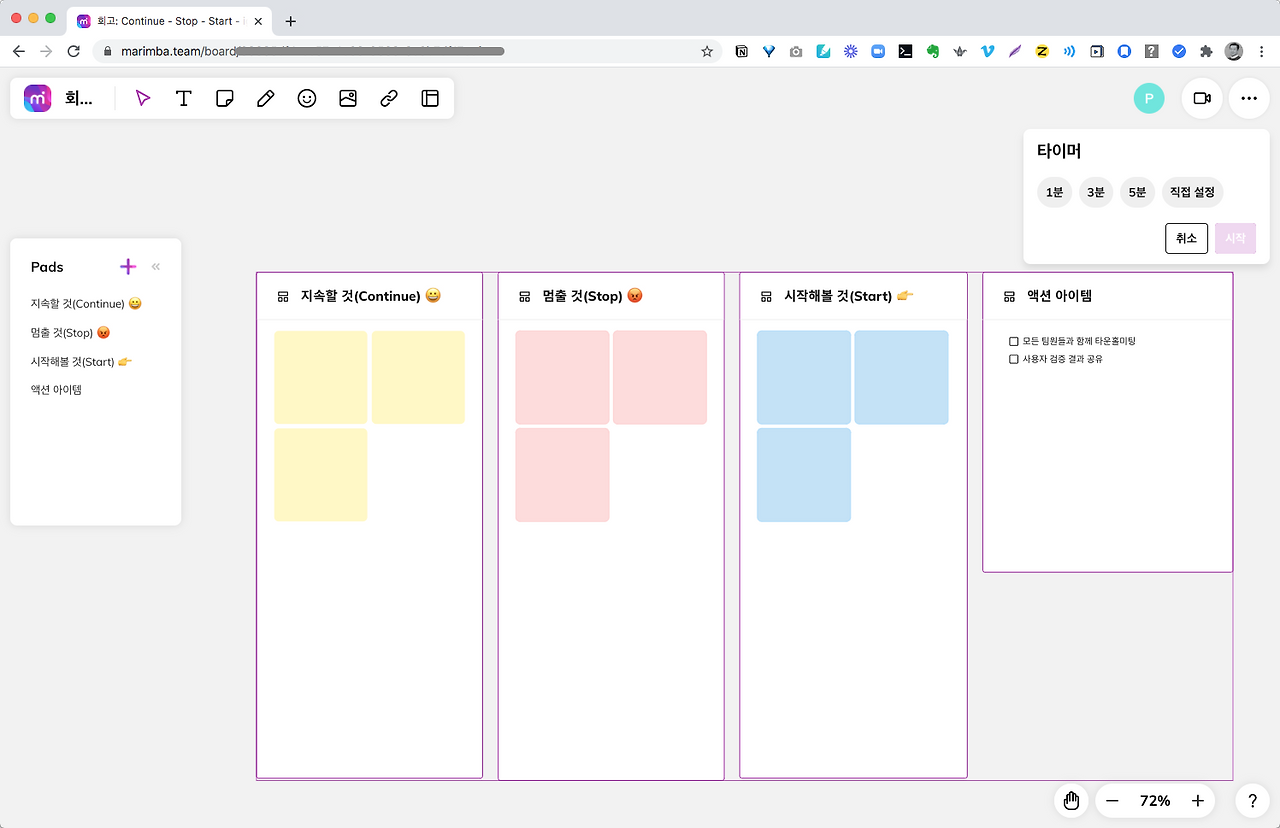Select the bottom pink sticky note in Stop
This screenshot has height=828, width=1280.
click(562, 474)
